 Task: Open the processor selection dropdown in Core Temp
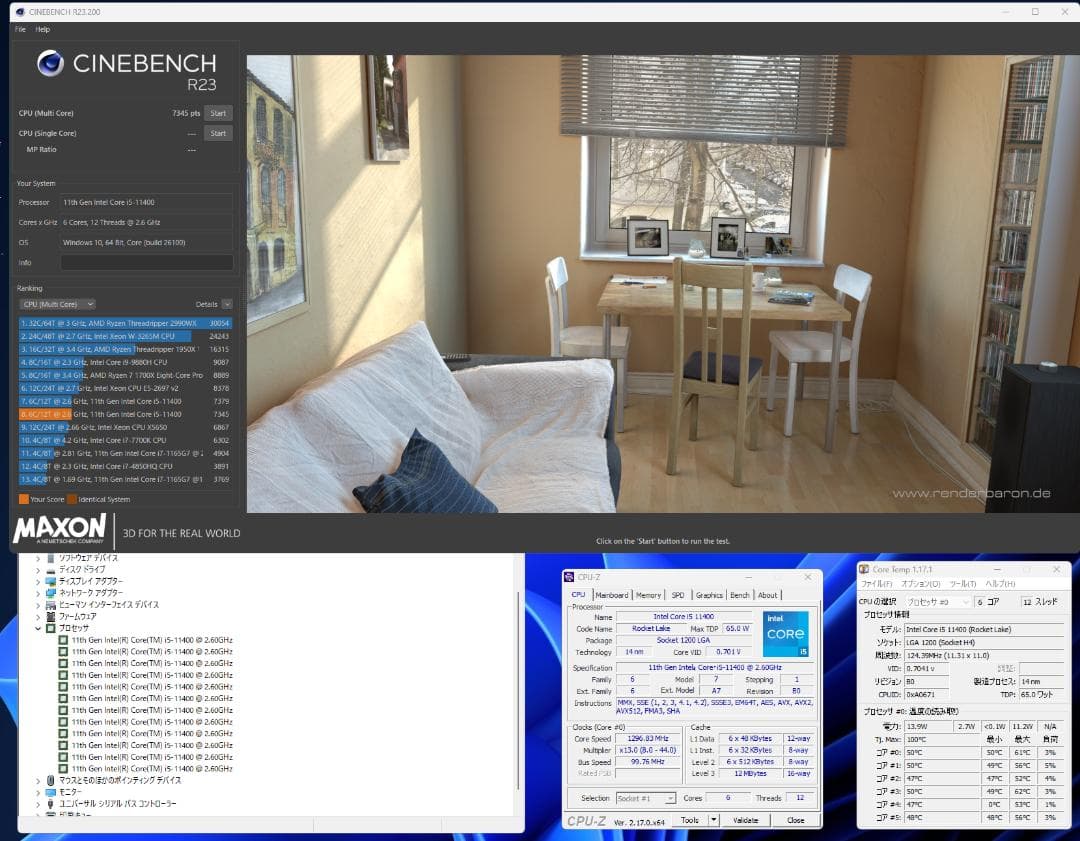938,602
